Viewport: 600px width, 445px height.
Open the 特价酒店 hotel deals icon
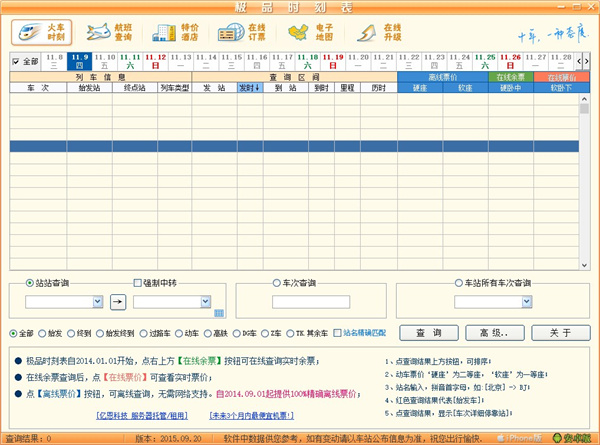click(x=176, y=32)
